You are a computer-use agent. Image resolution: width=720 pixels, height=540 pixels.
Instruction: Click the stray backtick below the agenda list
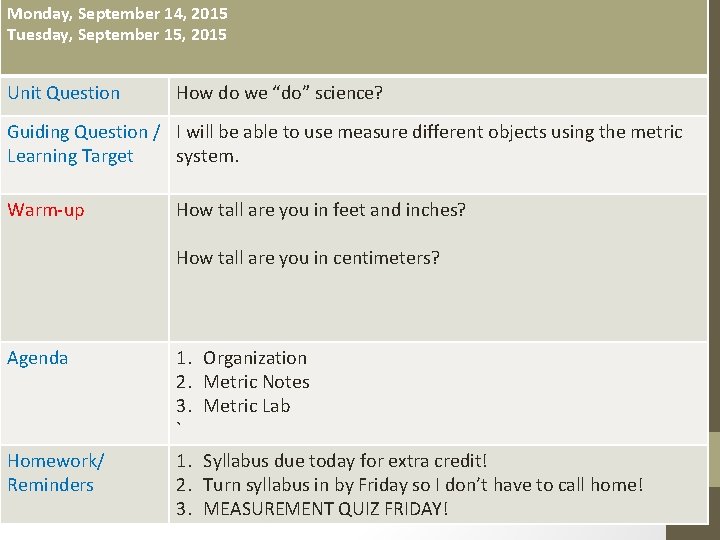[179, 427]
